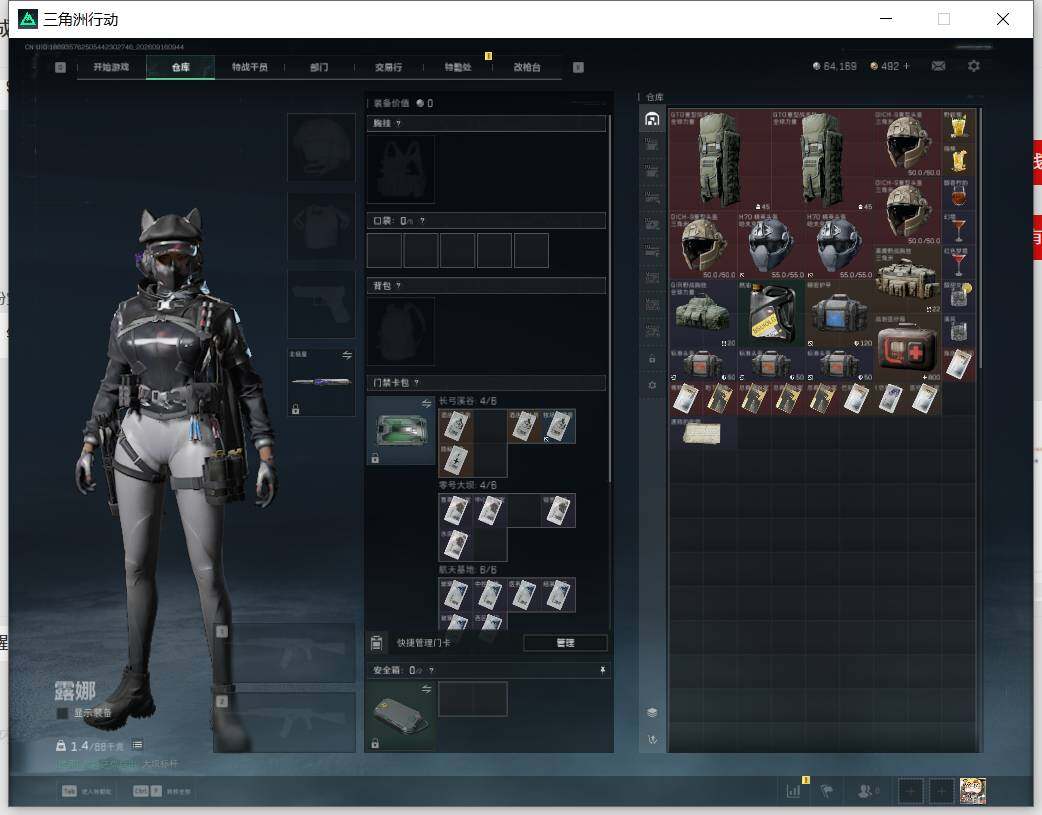Pin the 安全箱 section with pin icon
Image resolution: width=1042 pixels, height=815 pixels.
coord(603,670)
